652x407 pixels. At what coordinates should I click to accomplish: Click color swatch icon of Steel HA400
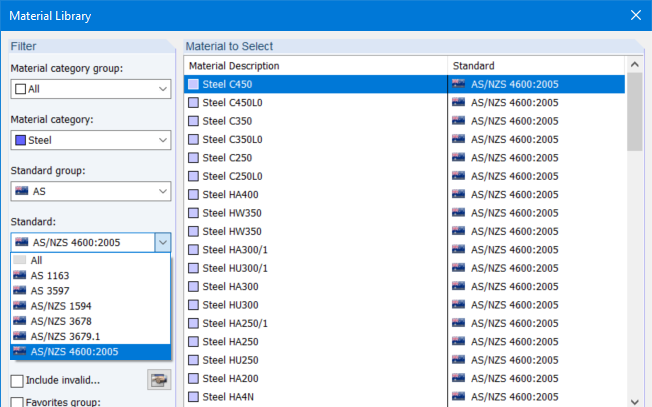coord(193,195)
